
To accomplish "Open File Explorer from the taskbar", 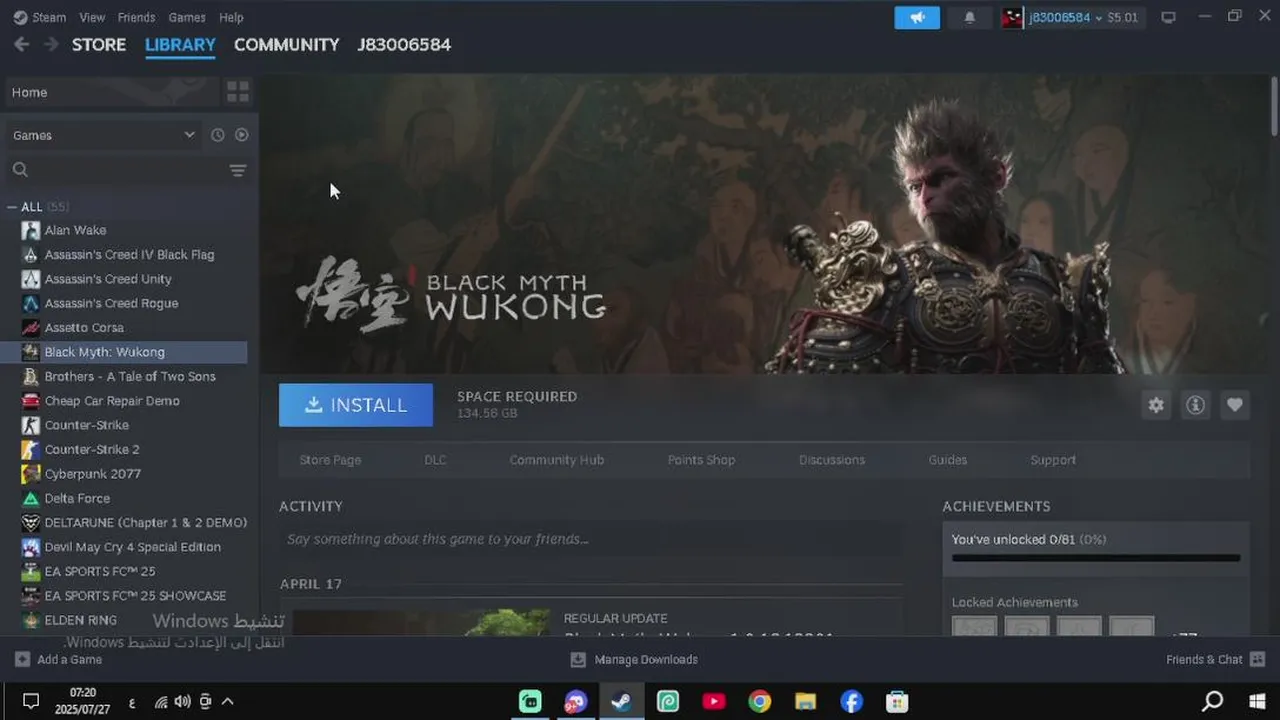I will 805,701.
